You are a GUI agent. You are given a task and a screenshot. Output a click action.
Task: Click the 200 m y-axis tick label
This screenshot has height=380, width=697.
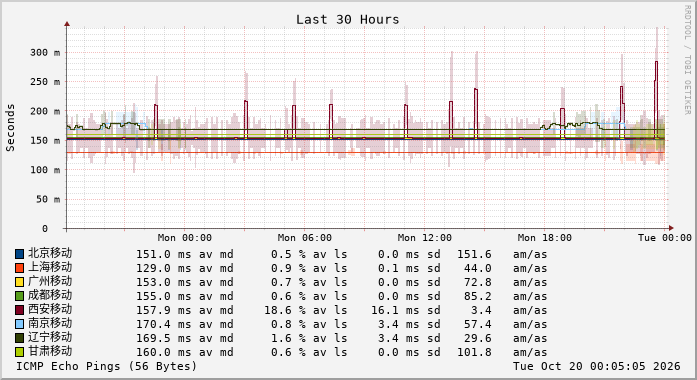tap(45, 111)
